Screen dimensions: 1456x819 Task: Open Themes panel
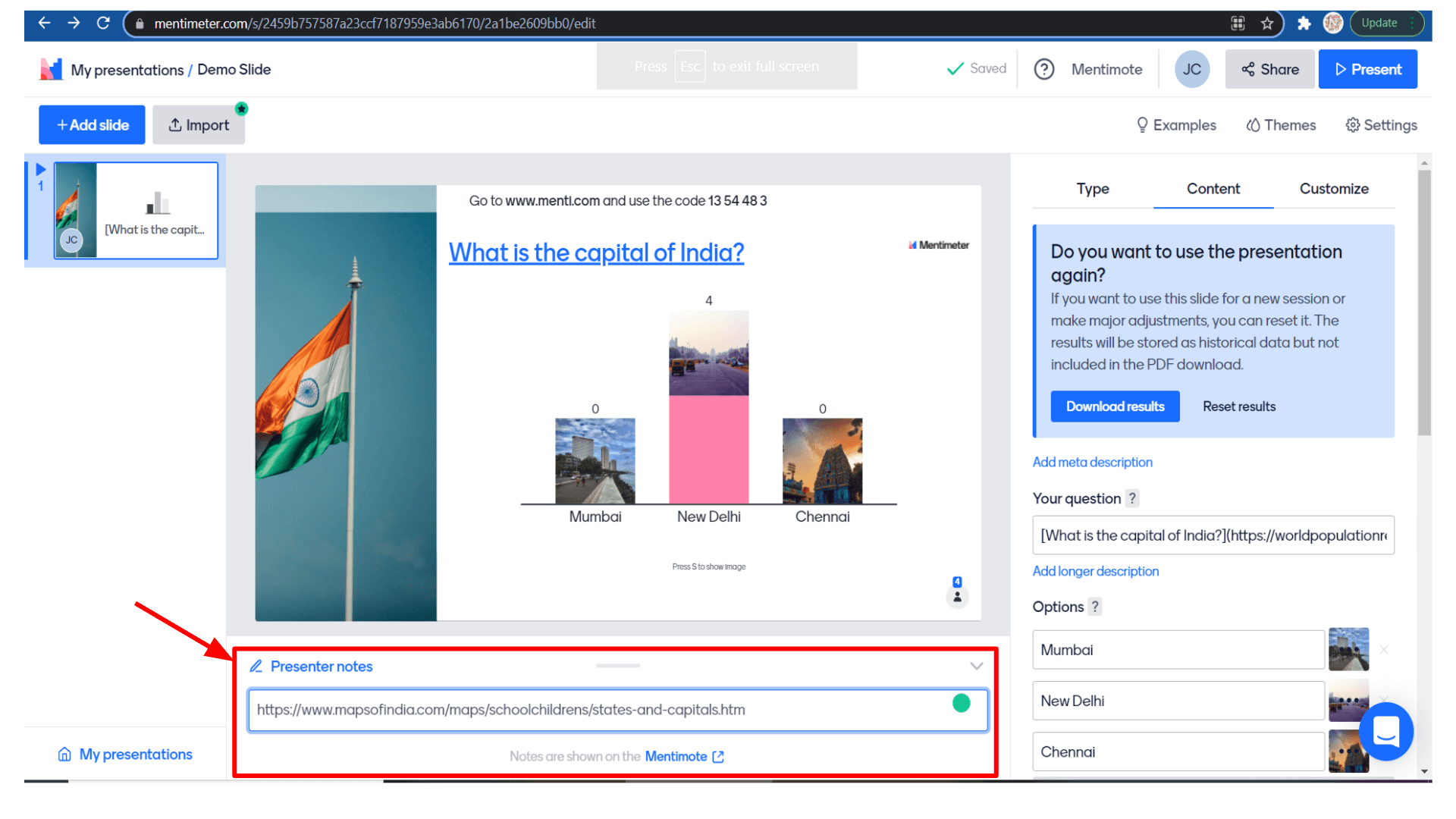click(x=1281, y=125)
